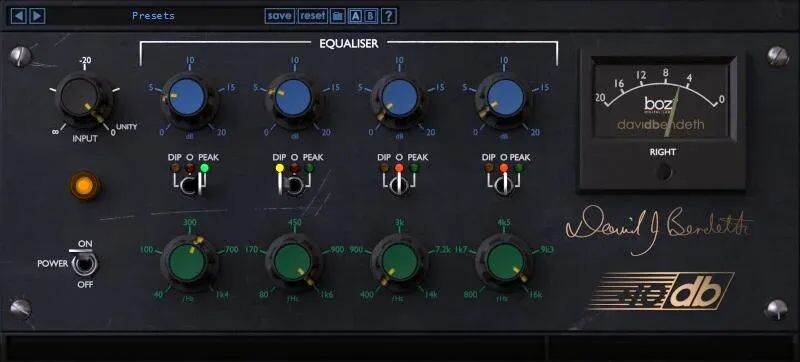
Task: Click the green 4k5 frequency knob
Action: pos(504,262)
